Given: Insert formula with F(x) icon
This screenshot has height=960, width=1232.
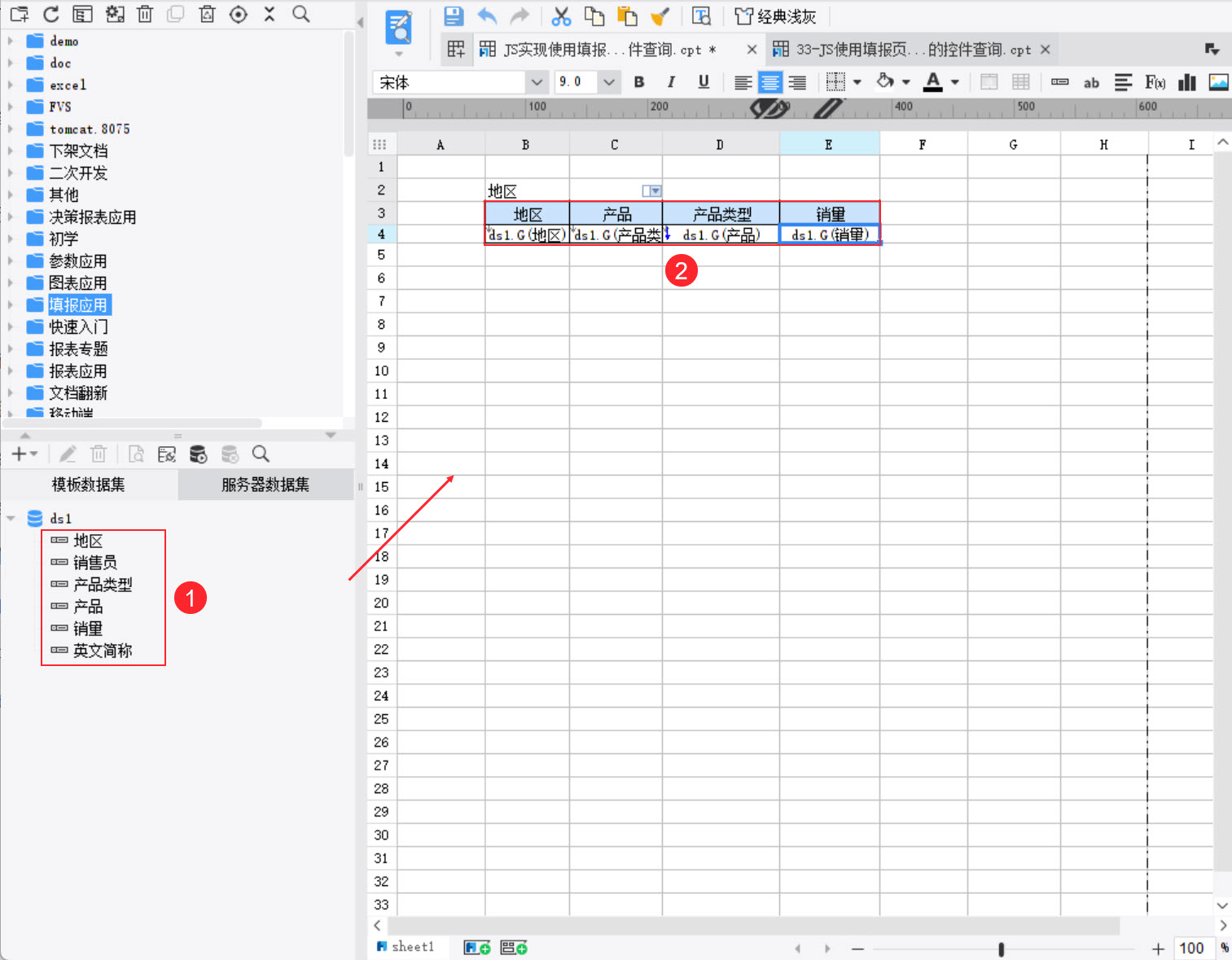Looking at the screenshot, I should click(1155, 82).
